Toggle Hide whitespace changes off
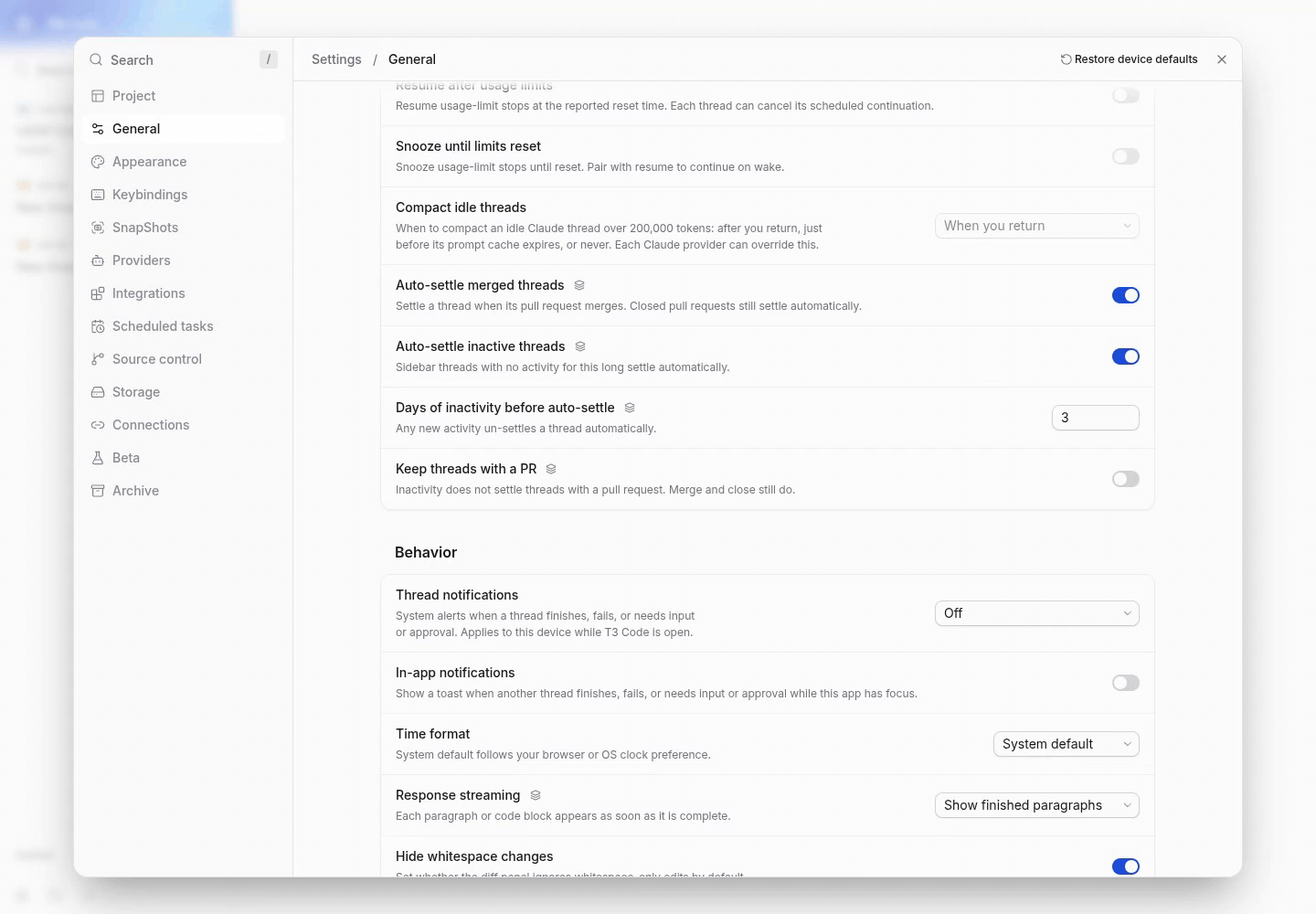Screen dimensions: 1316x914 pos(1126,866)
